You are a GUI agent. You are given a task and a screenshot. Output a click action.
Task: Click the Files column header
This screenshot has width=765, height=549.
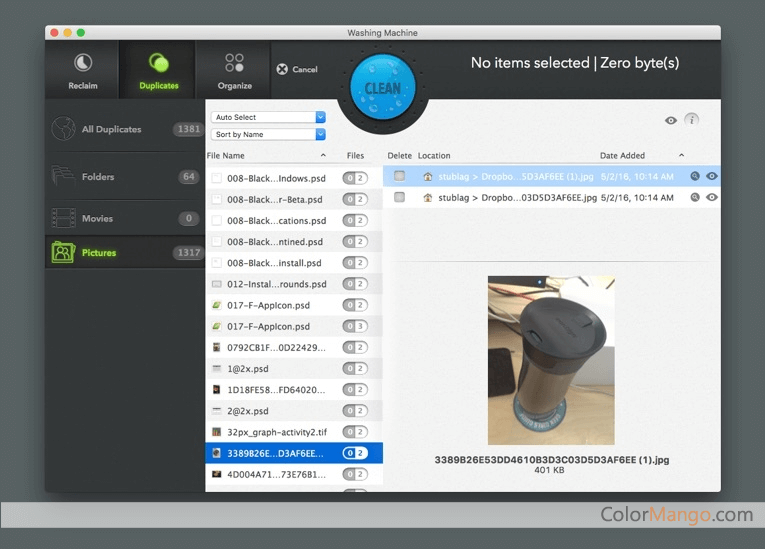coord(355,156)
